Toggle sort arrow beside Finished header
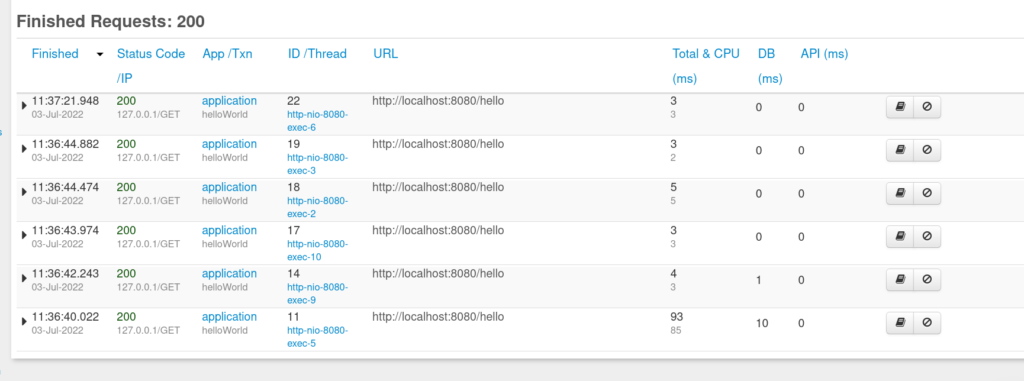 pyautogui.click(x=100, y=54)
